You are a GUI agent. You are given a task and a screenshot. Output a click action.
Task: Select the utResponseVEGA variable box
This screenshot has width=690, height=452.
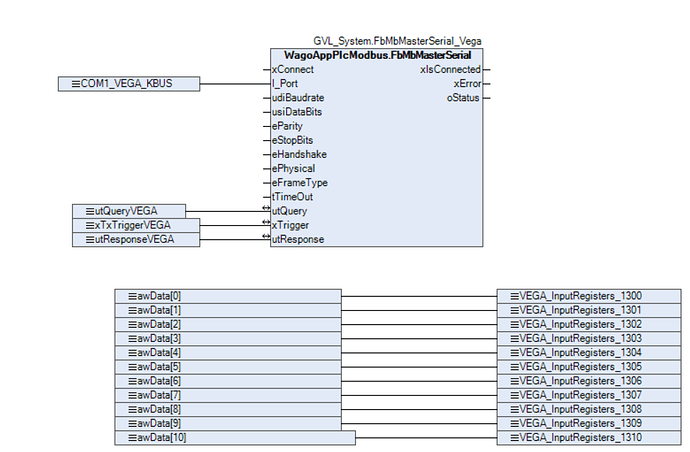[x=136, y=239]
